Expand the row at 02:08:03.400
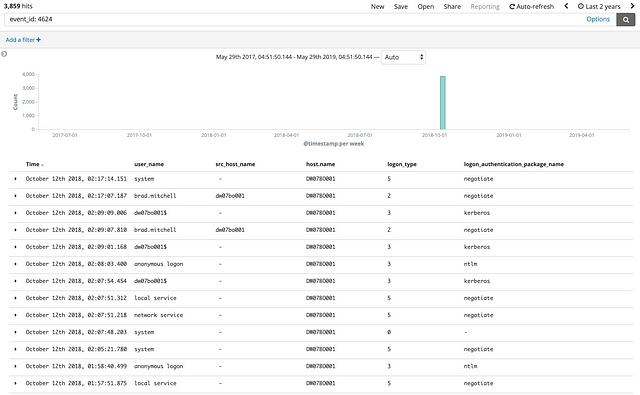640x395 pixels. click(16, 264)
